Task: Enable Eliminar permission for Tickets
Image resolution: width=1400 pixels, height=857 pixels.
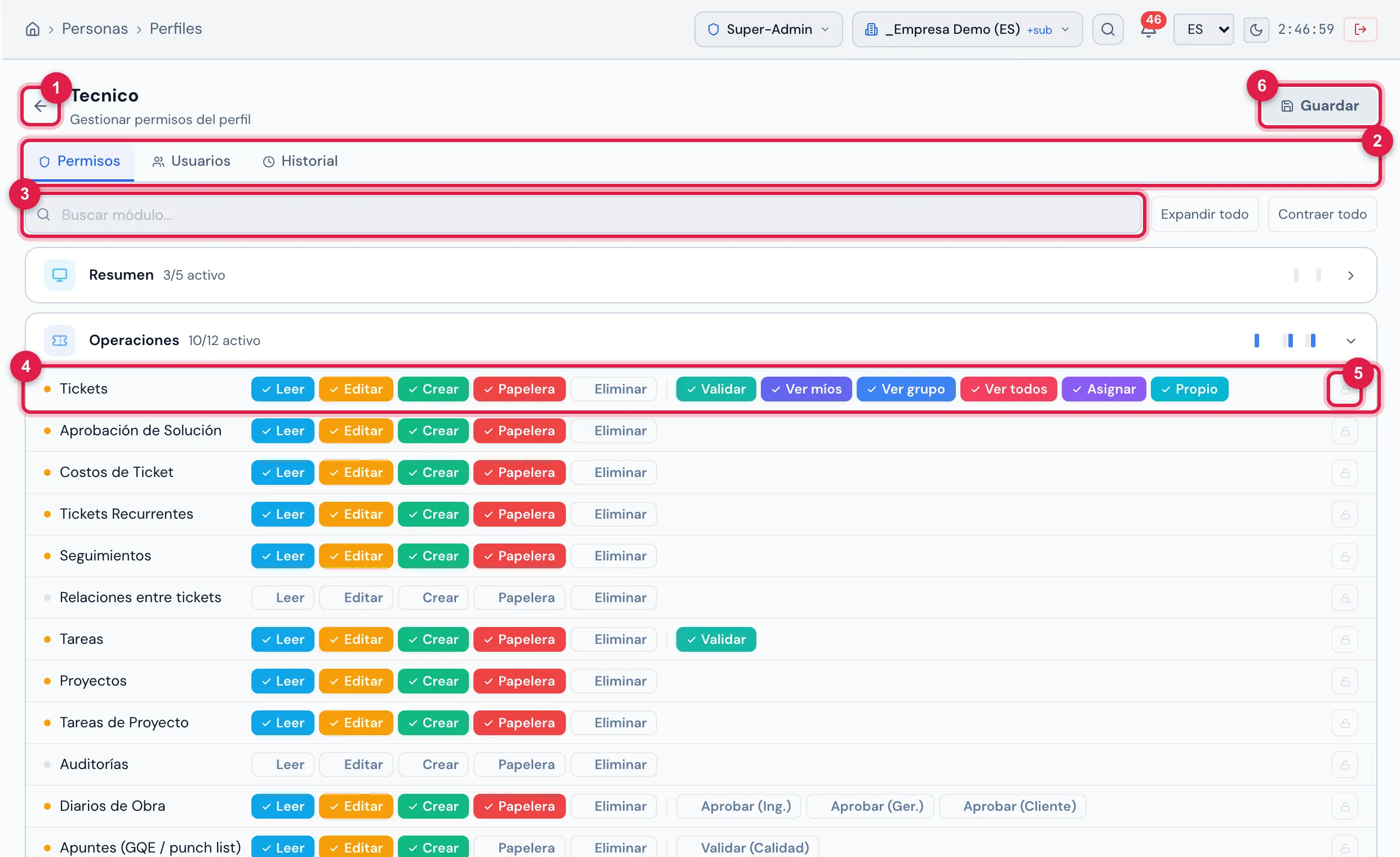Action: click(x=614, y=389)
